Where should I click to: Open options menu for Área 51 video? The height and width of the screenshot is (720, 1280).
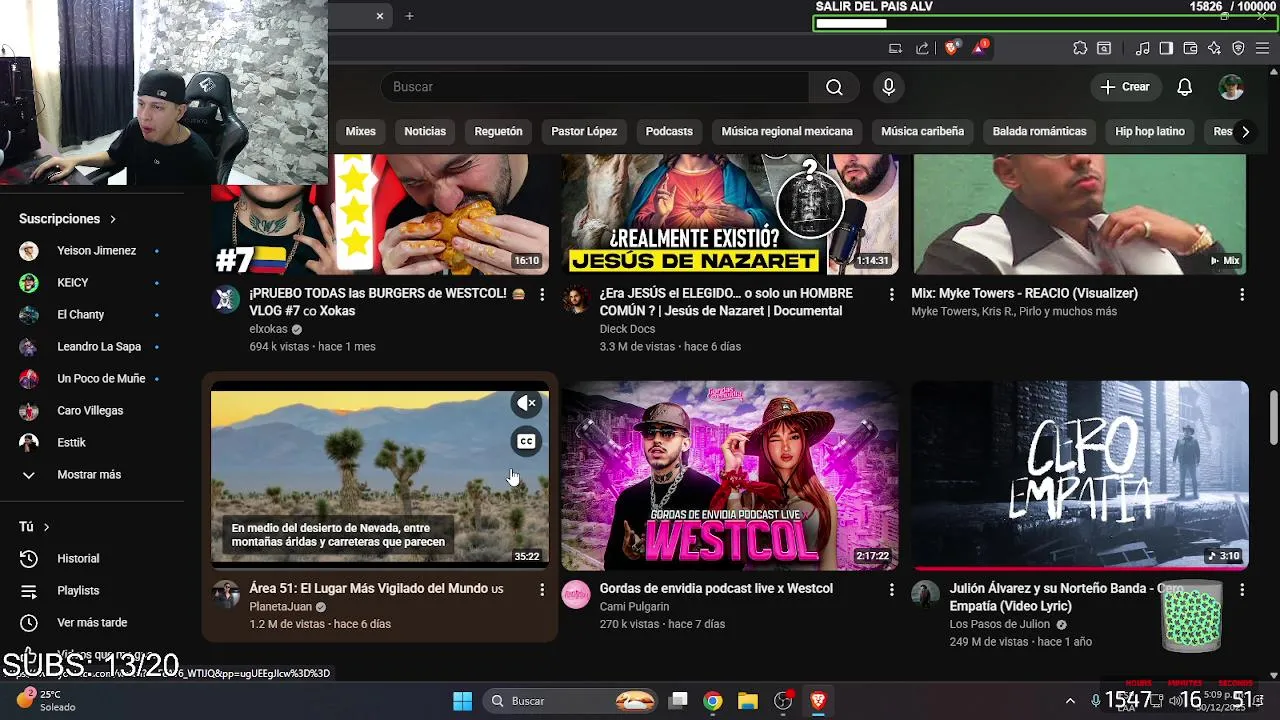coord(542,590)
